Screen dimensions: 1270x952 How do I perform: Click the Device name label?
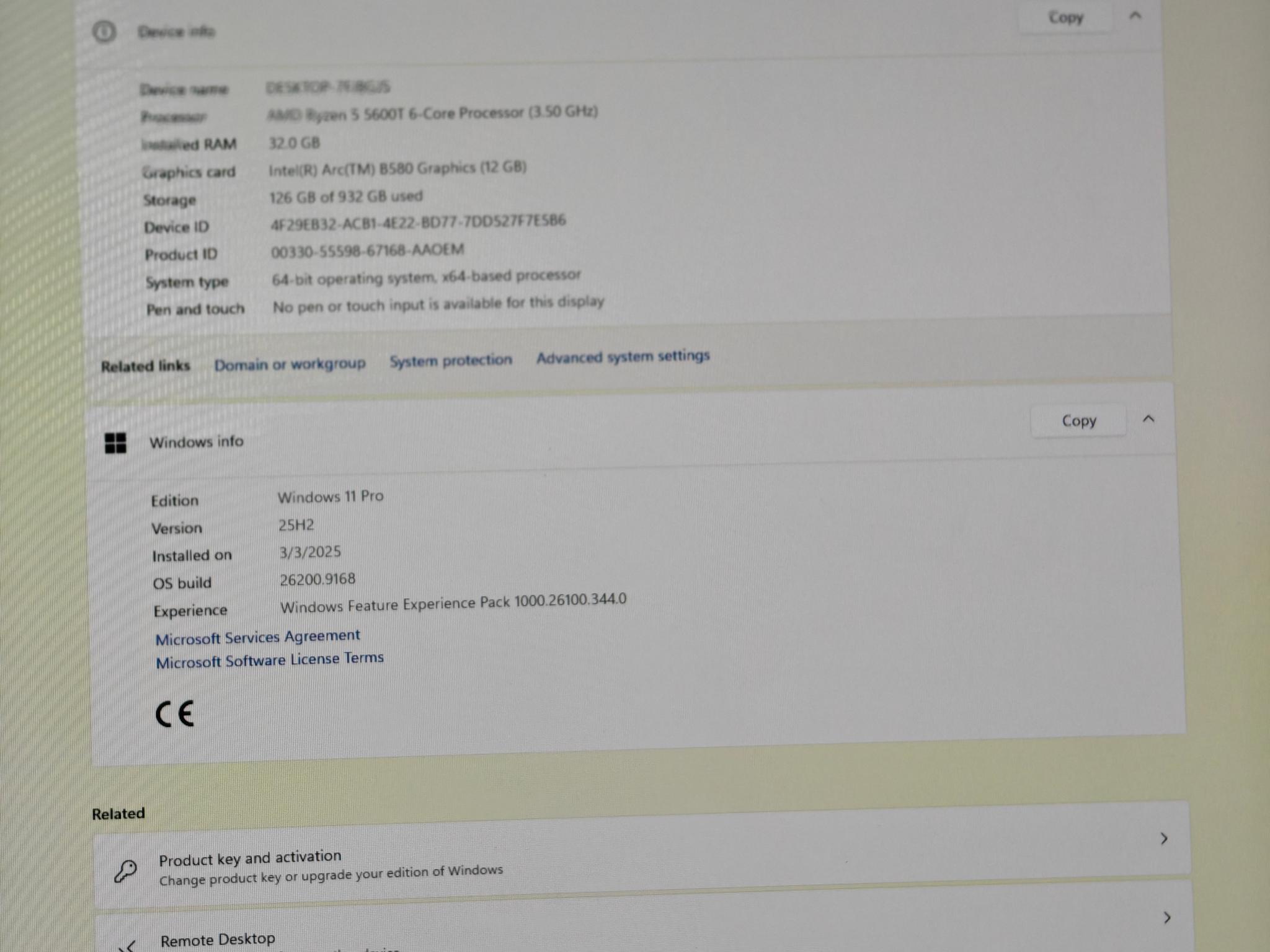tap(184, 90)
